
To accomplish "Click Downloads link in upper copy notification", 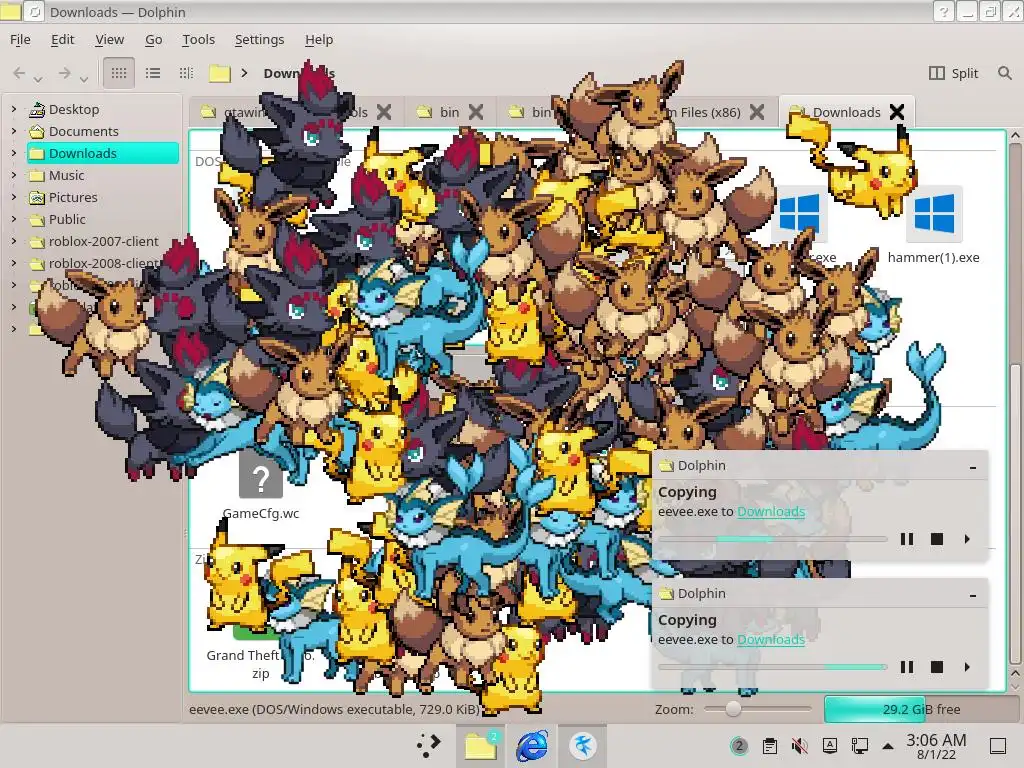I will click(x=771, y=511).
